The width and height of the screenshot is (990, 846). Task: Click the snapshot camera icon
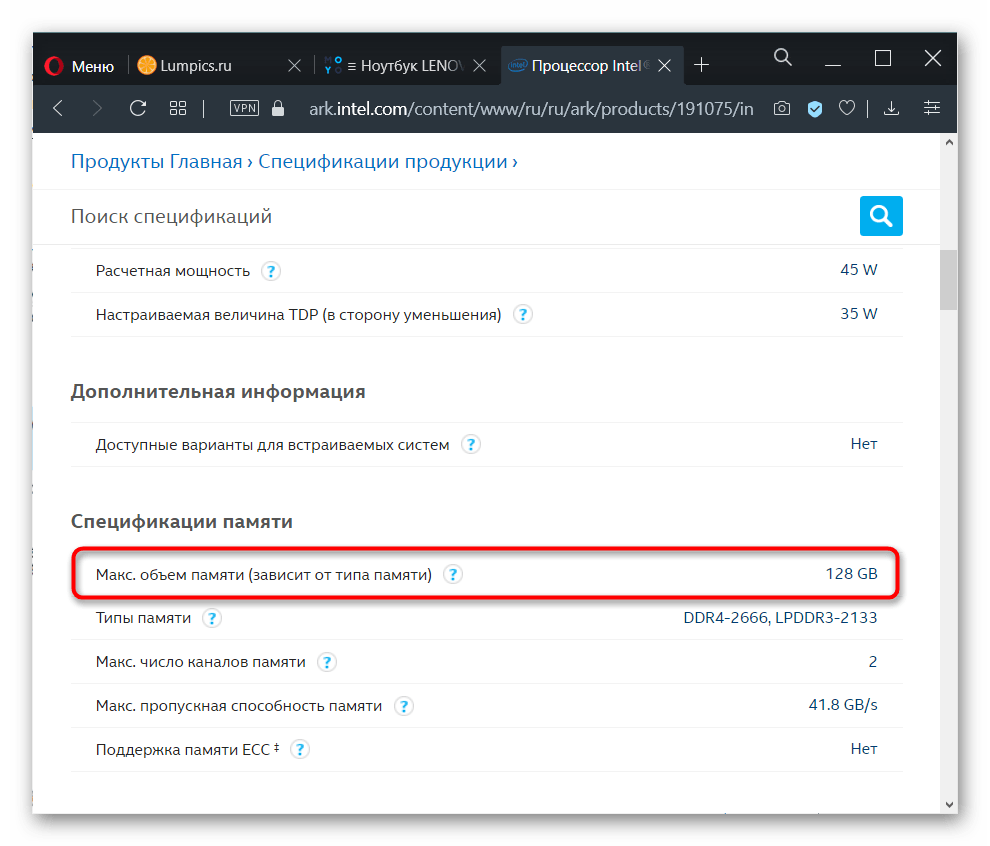[783, 108]
